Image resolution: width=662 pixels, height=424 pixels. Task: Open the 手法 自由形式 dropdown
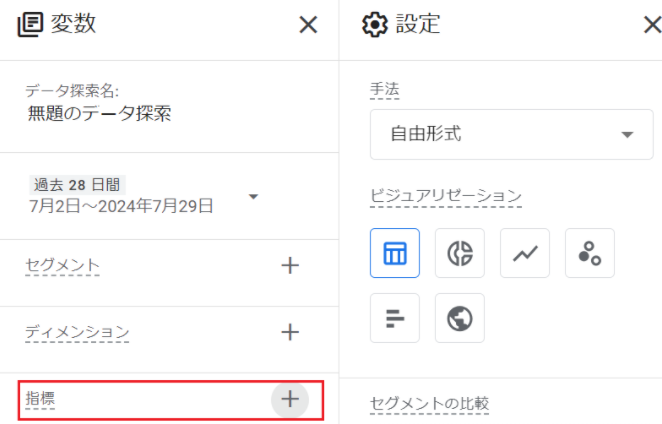512,134
